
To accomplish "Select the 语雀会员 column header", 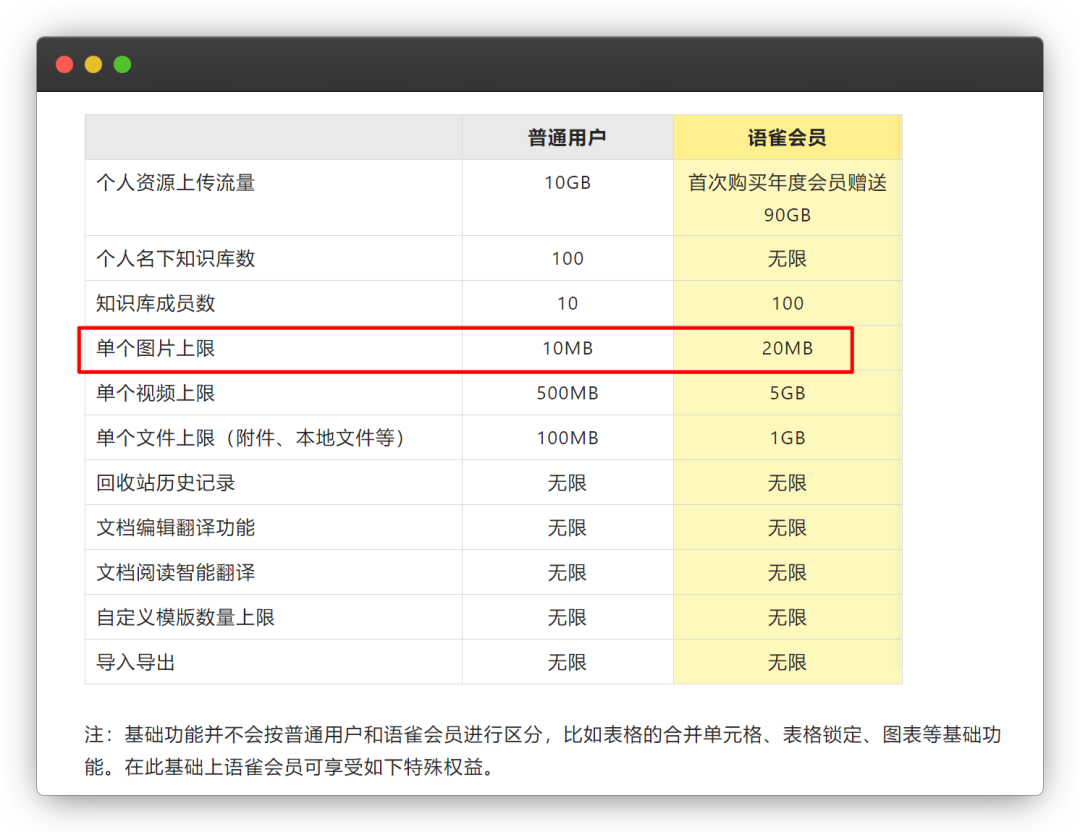I will tap(787, 138).
